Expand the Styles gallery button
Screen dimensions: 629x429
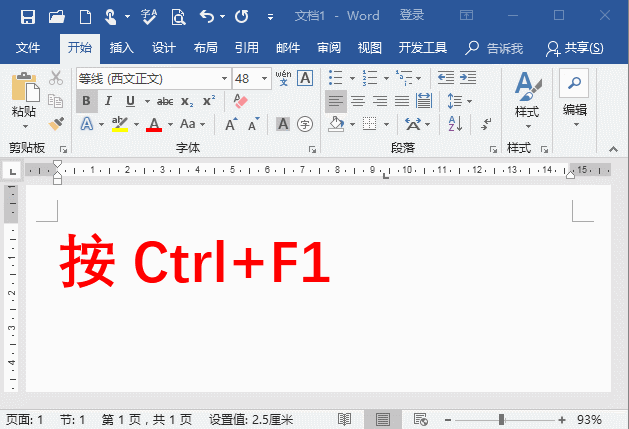tap(528, 100)
